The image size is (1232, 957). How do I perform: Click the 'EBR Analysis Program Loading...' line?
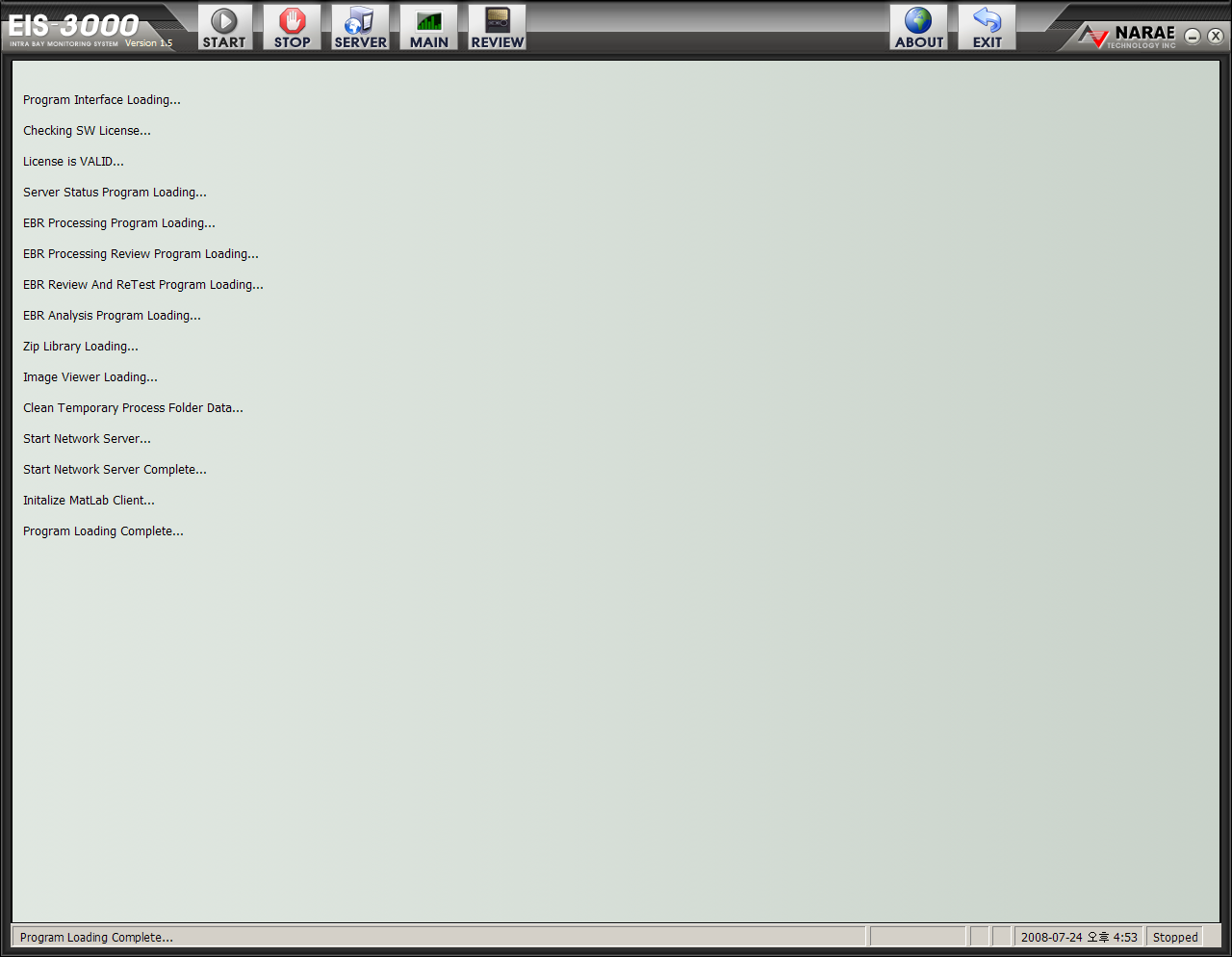tap(112, 316)
